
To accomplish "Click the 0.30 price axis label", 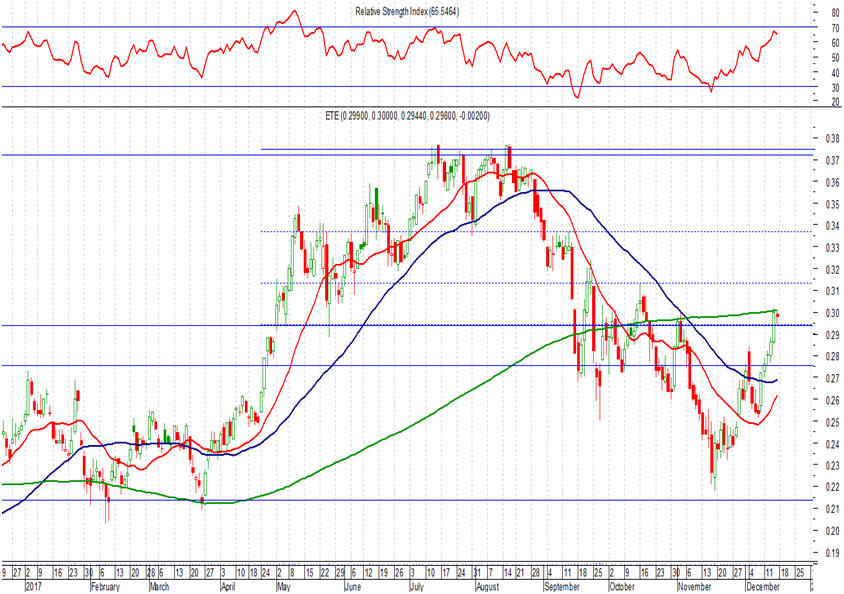I will point(833,313).
